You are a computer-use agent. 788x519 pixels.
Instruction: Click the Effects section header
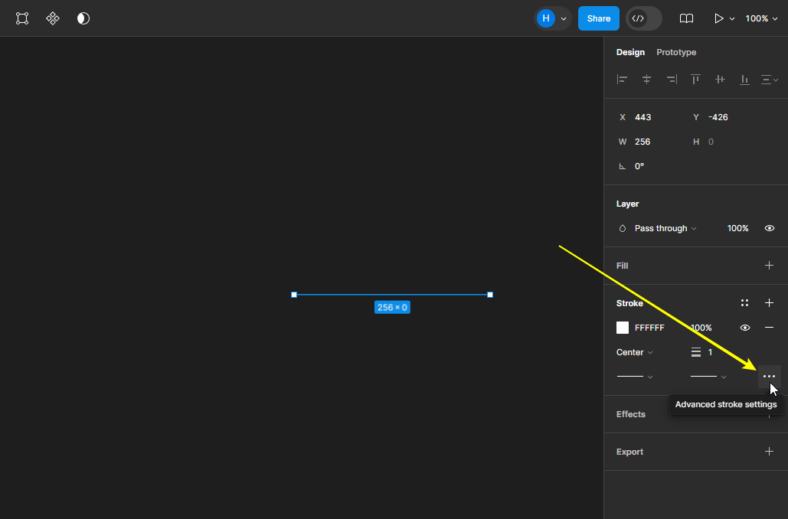[631, 414]
